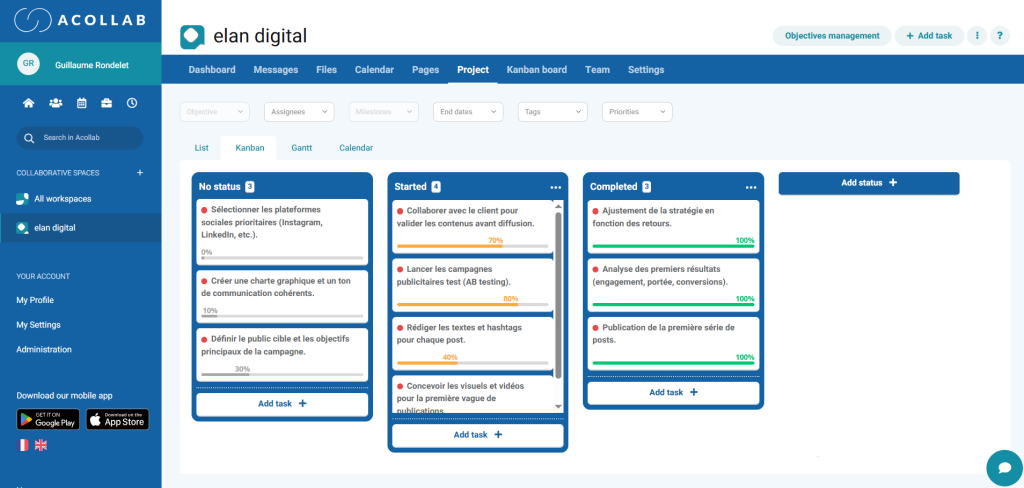The width and height of the screenshot is (1024, 488).
Task: Open the clock history icon in sidebar
Action: pos(132,103)
